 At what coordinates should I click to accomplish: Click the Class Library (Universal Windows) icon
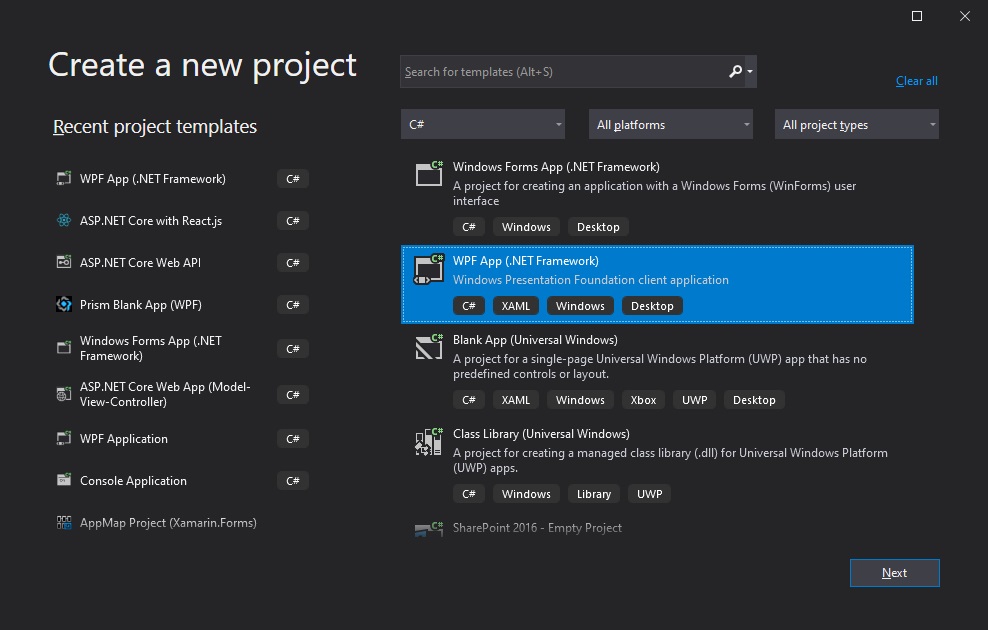[x=429, y=441]
